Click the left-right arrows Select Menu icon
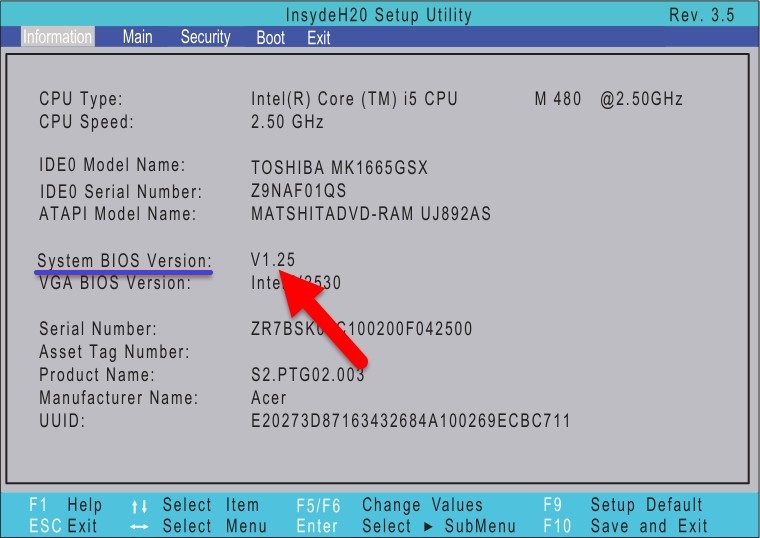 point(140,526)
